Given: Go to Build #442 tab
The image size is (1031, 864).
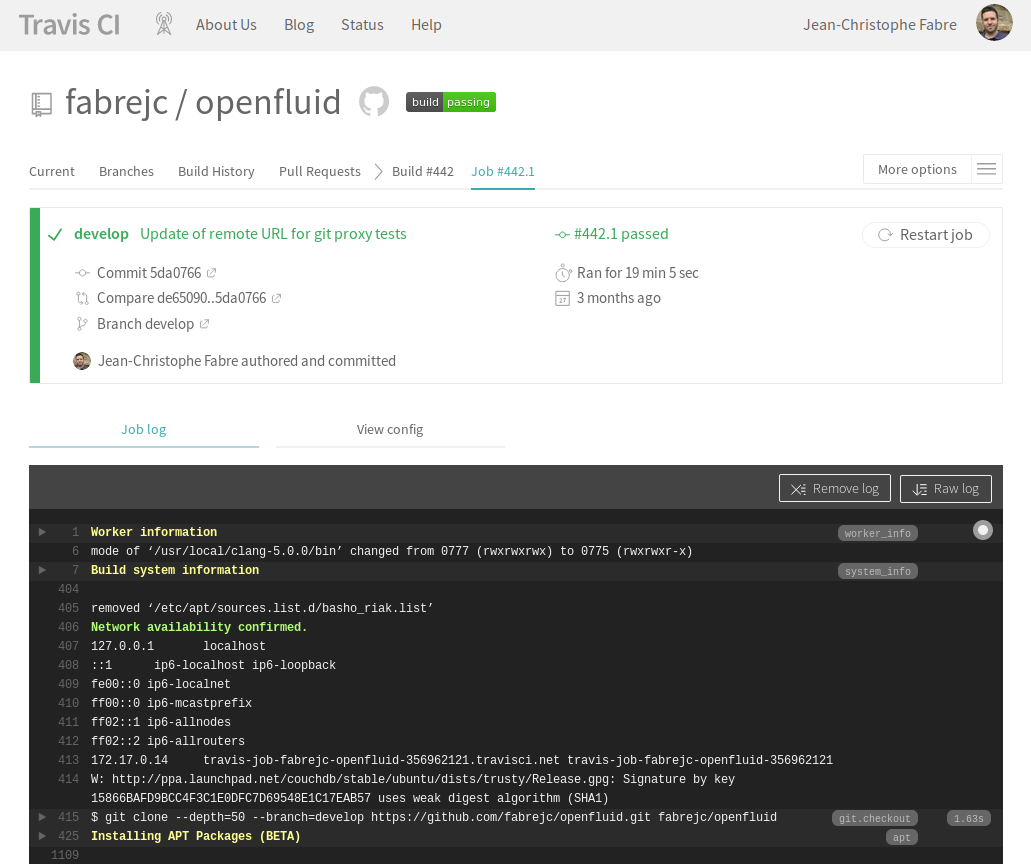Looking at the screenshot, I should tap(423, 172).
